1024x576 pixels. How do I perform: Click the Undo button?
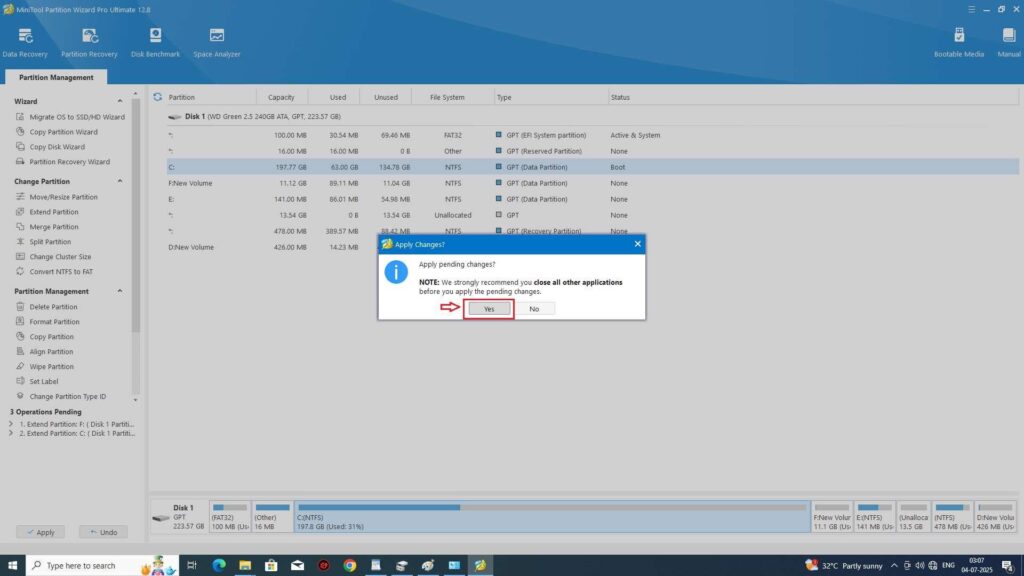[103, 532]
